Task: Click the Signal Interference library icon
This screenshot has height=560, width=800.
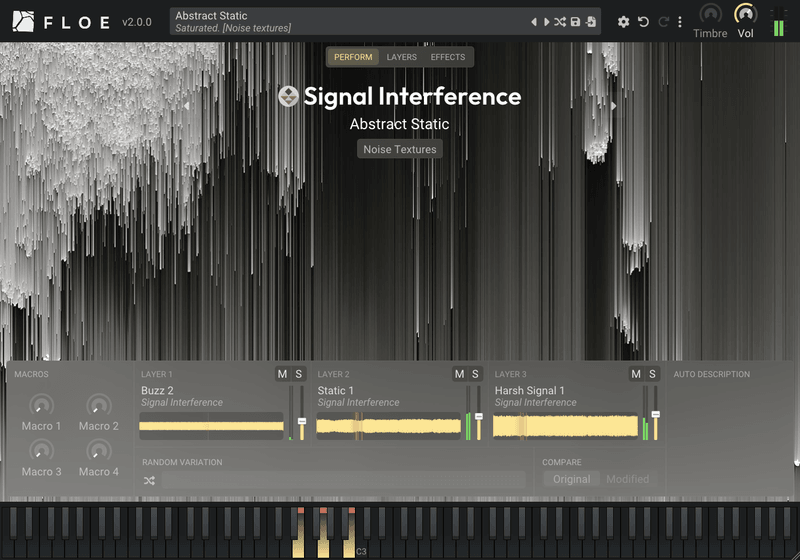Action: (x=288, y=96)
